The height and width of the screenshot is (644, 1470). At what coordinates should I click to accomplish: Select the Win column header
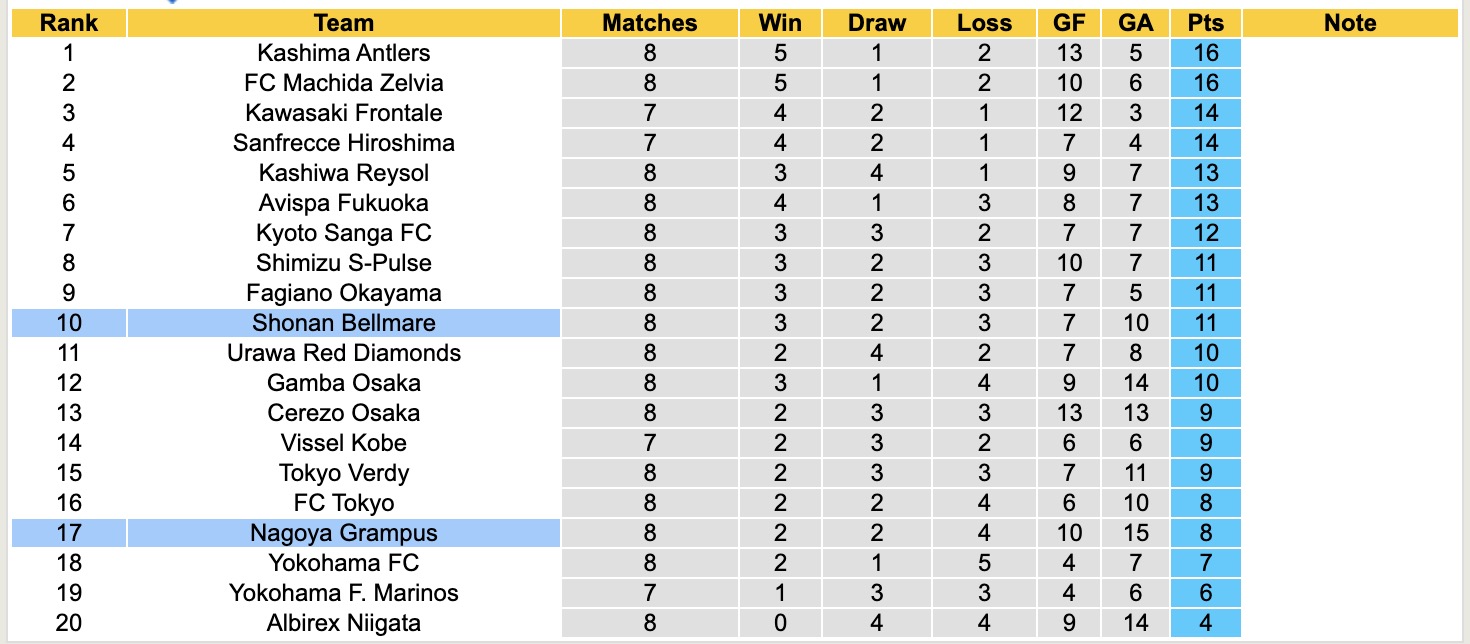[x=780, y=23]
